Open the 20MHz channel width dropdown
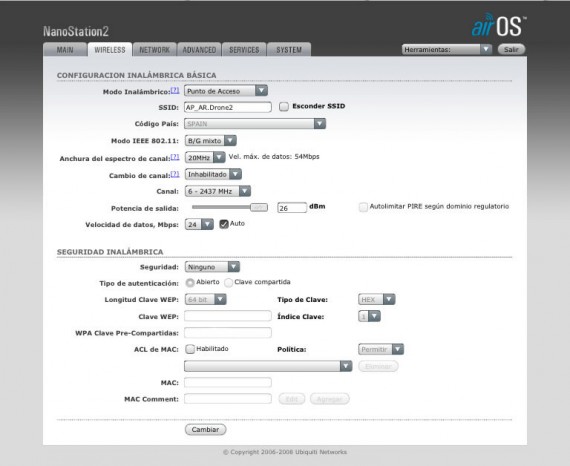The width and height of the screenshot is (570, 466). click(x=205, y=157)
